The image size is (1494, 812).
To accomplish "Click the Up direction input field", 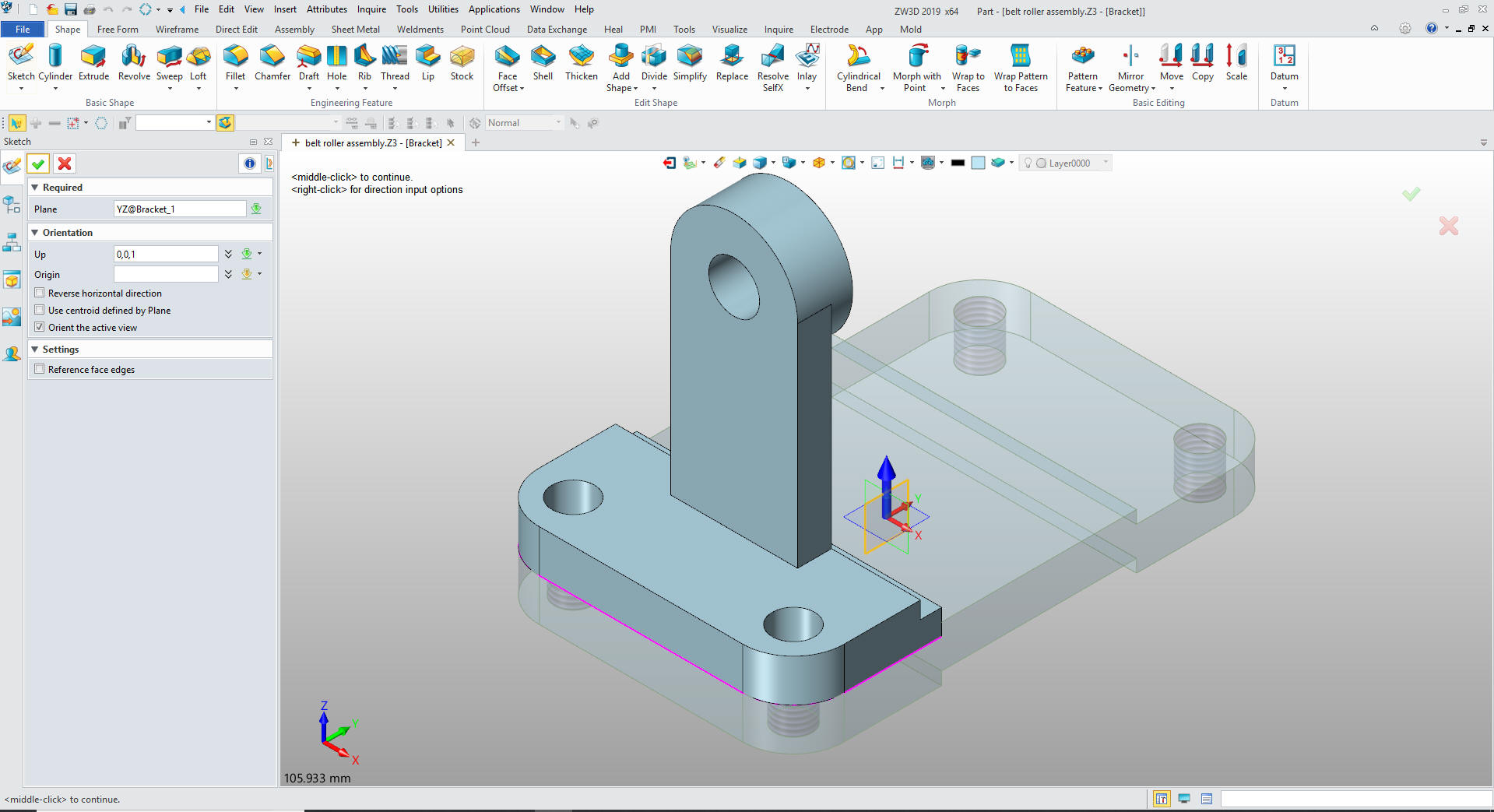I will [166, 255].
